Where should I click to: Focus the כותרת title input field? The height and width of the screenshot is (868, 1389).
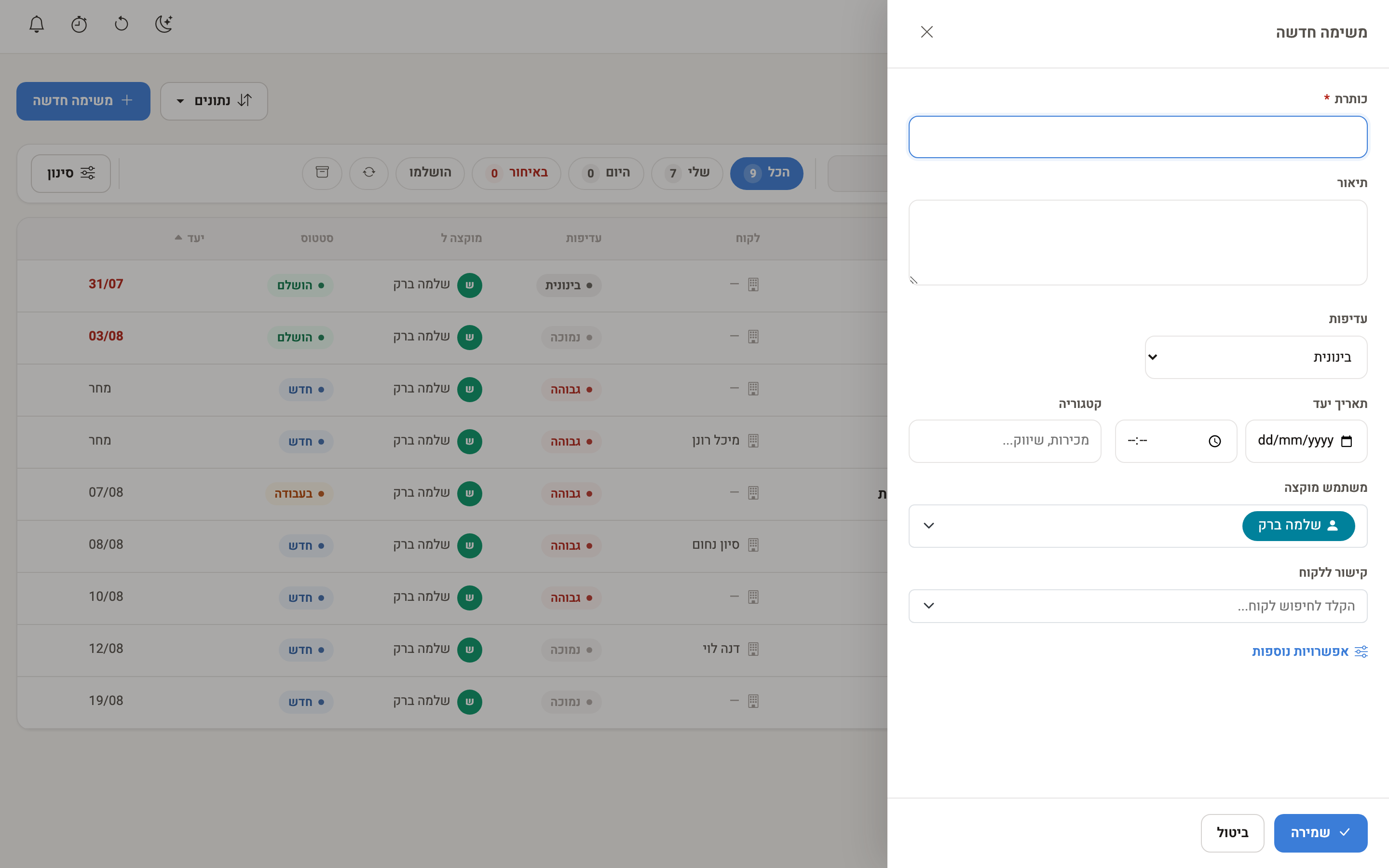[x=1138, y=136]
